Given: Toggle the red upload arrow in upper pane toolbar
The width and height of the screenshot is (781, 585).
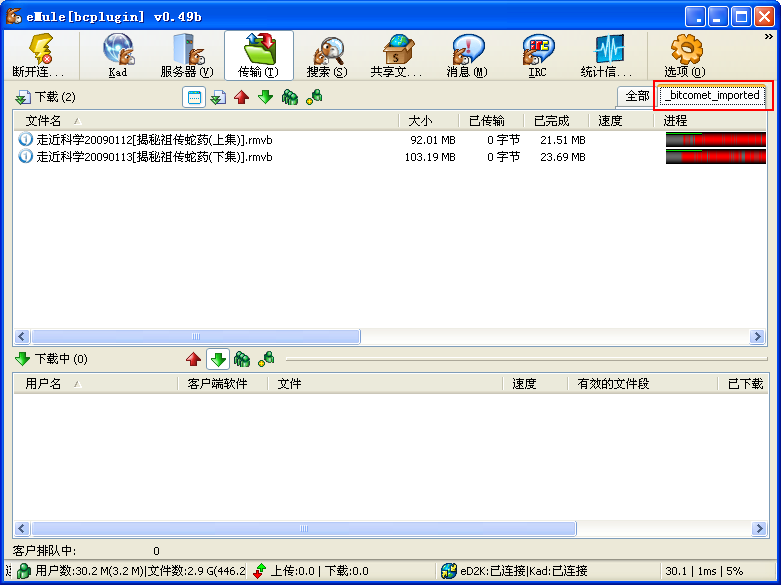Looking at the screenshot, I should 242,97.
